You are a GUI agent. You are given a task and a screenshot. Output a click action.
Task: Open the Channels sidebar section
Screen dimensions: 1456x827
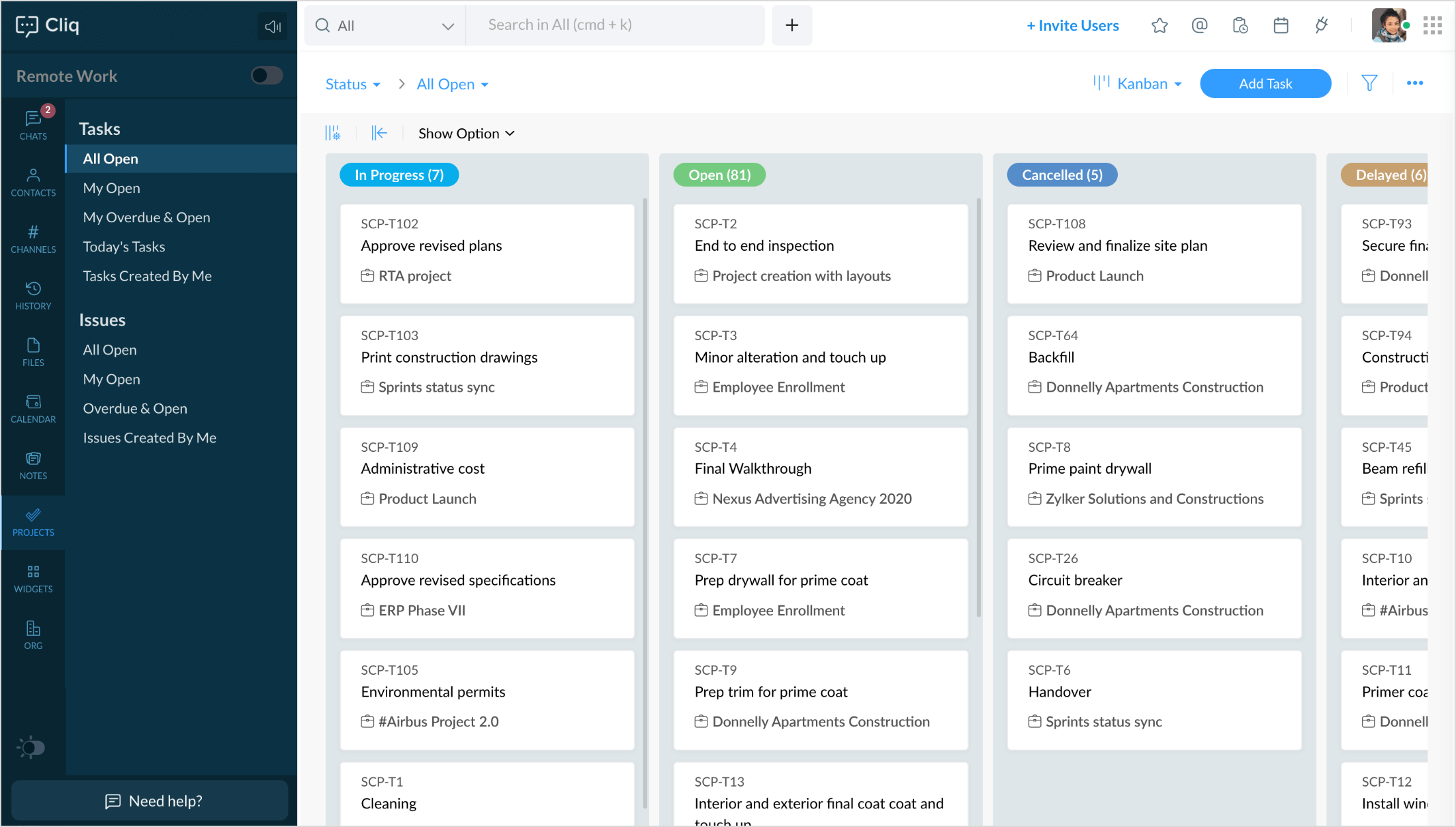point(33,239)
